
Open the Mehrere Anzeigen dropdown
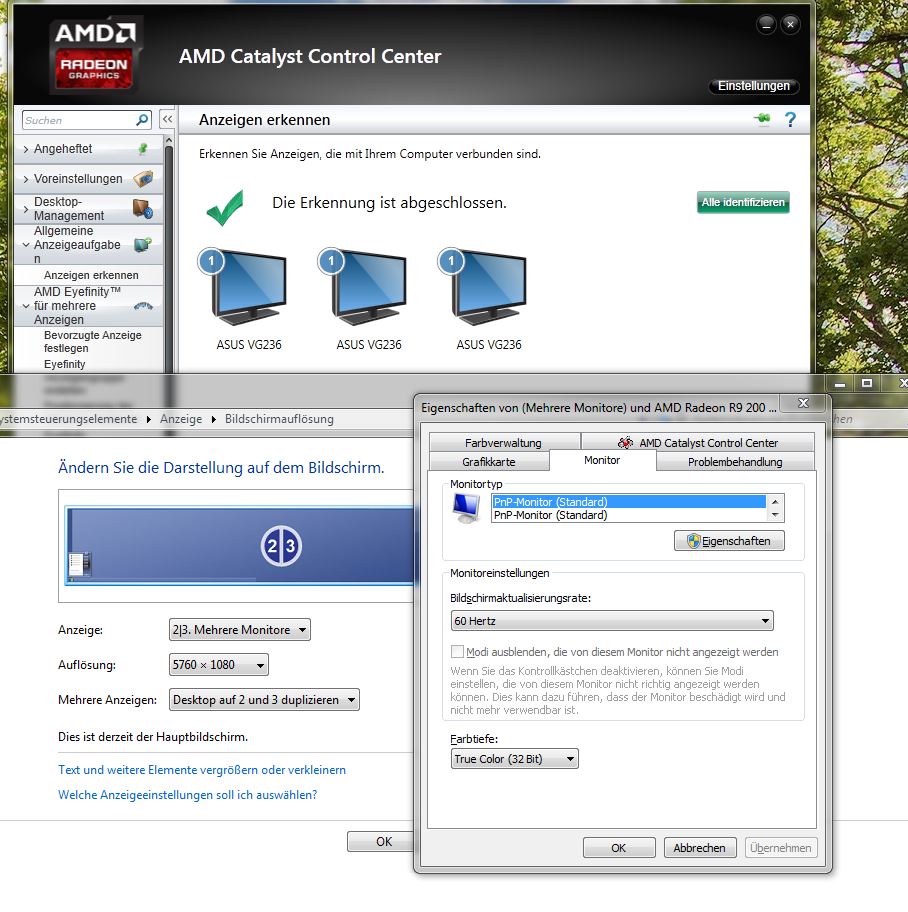[264, 700]
